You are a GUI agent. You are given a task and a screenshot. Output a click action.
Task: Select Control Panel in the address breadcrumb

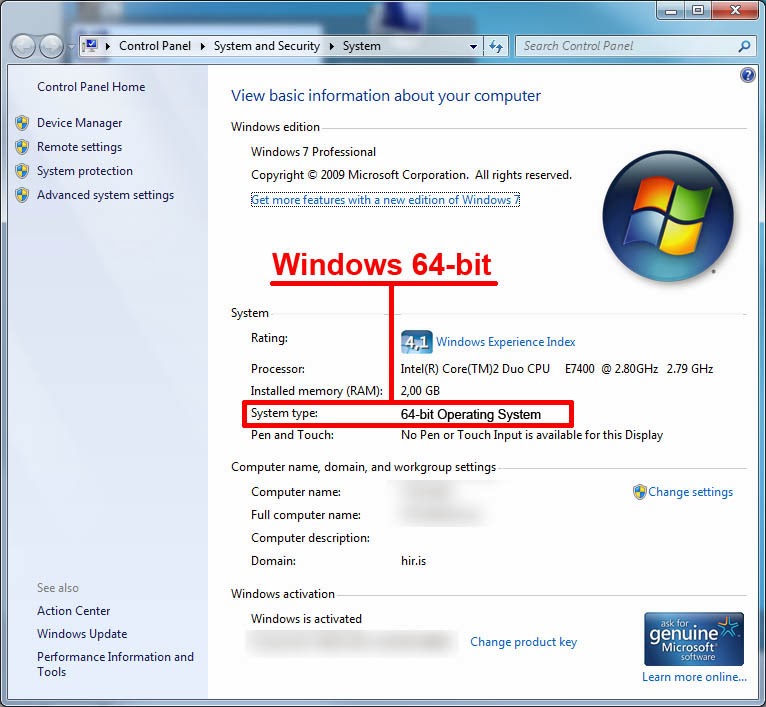coord(155,46)
